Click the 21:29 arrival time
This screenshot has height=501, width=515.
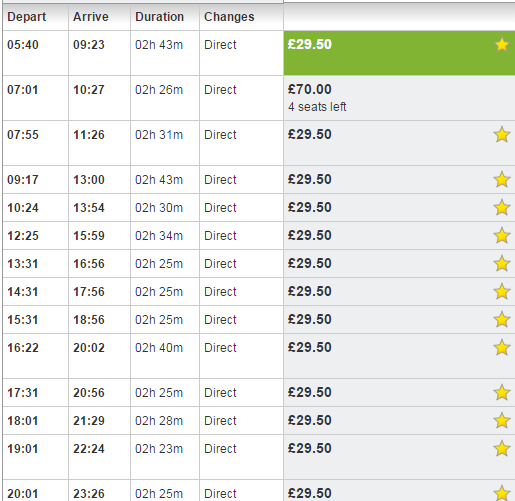tap(89, 420)
